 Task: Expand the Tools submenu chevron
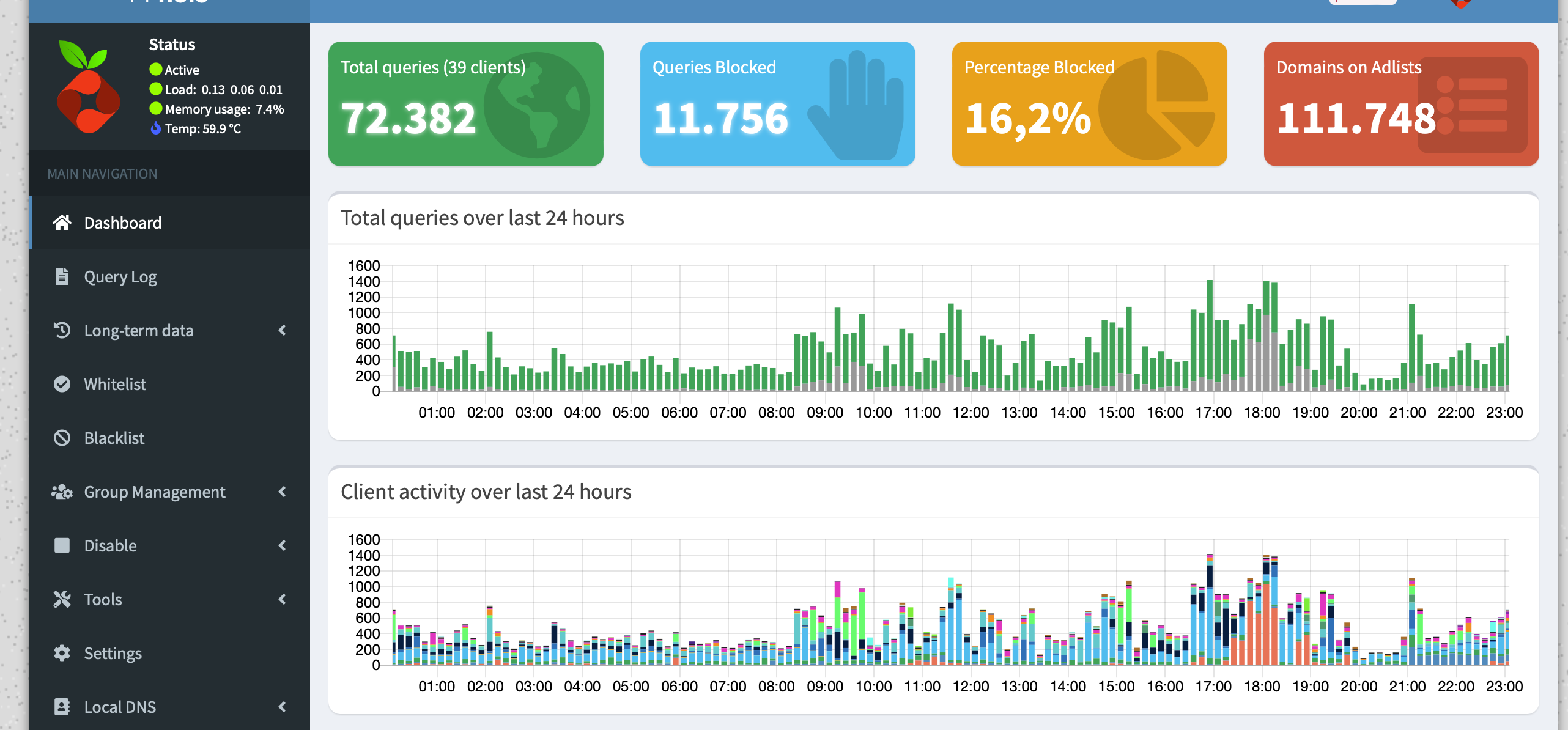tap(282, 599)
